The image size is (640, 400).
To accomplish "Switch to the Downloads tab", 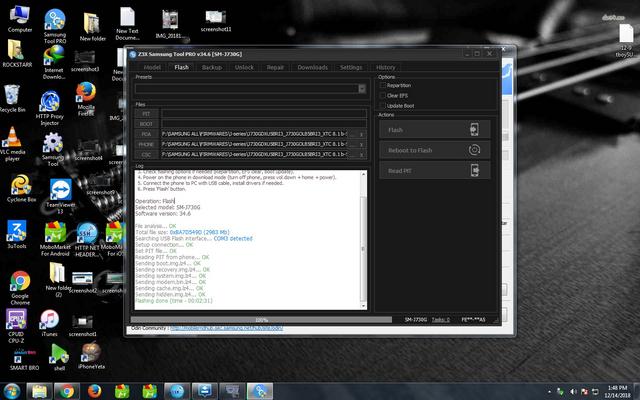I will tap(312, 67).
